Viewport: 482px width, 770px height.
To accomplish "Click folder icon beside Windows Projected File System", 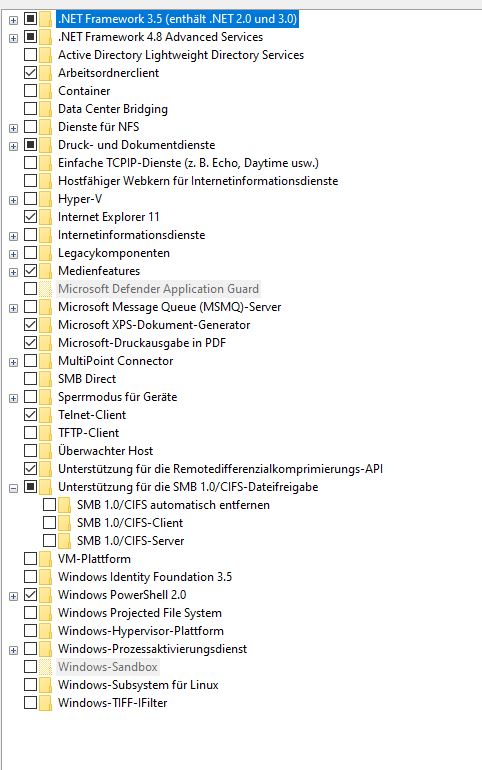I will (x=46, y=613).
